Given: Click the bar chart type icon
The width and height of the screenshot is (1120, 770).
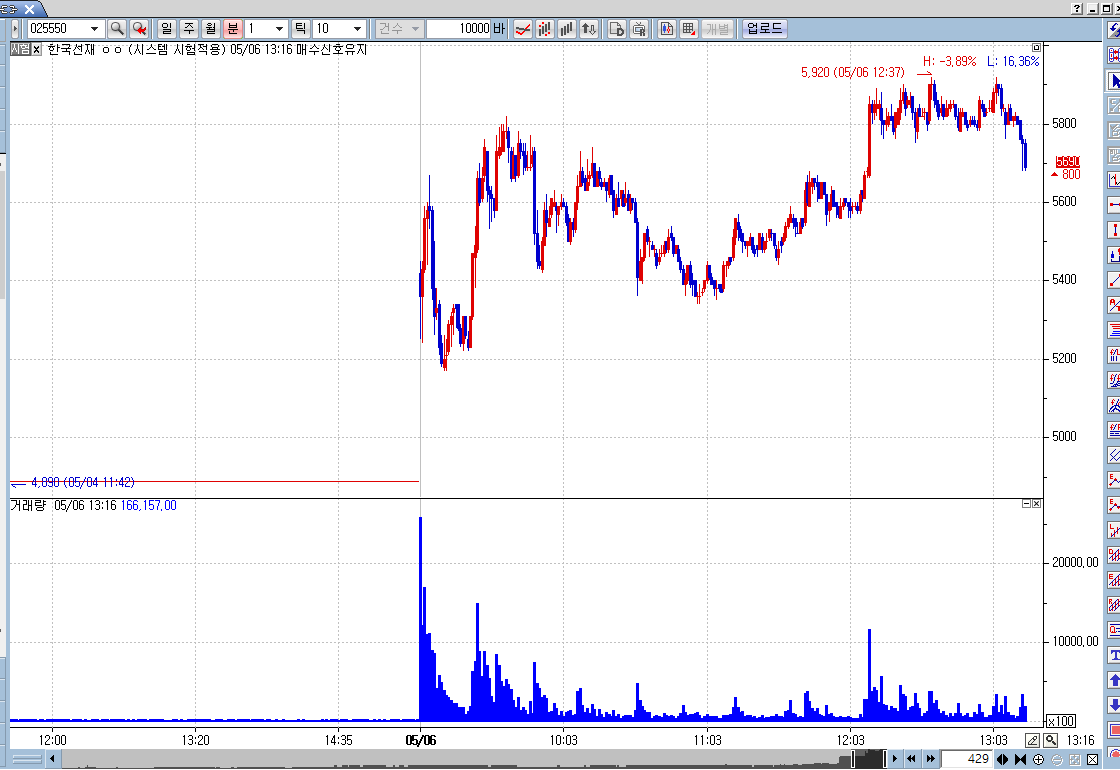Looking at the screenshot, I should pos(567,29).
